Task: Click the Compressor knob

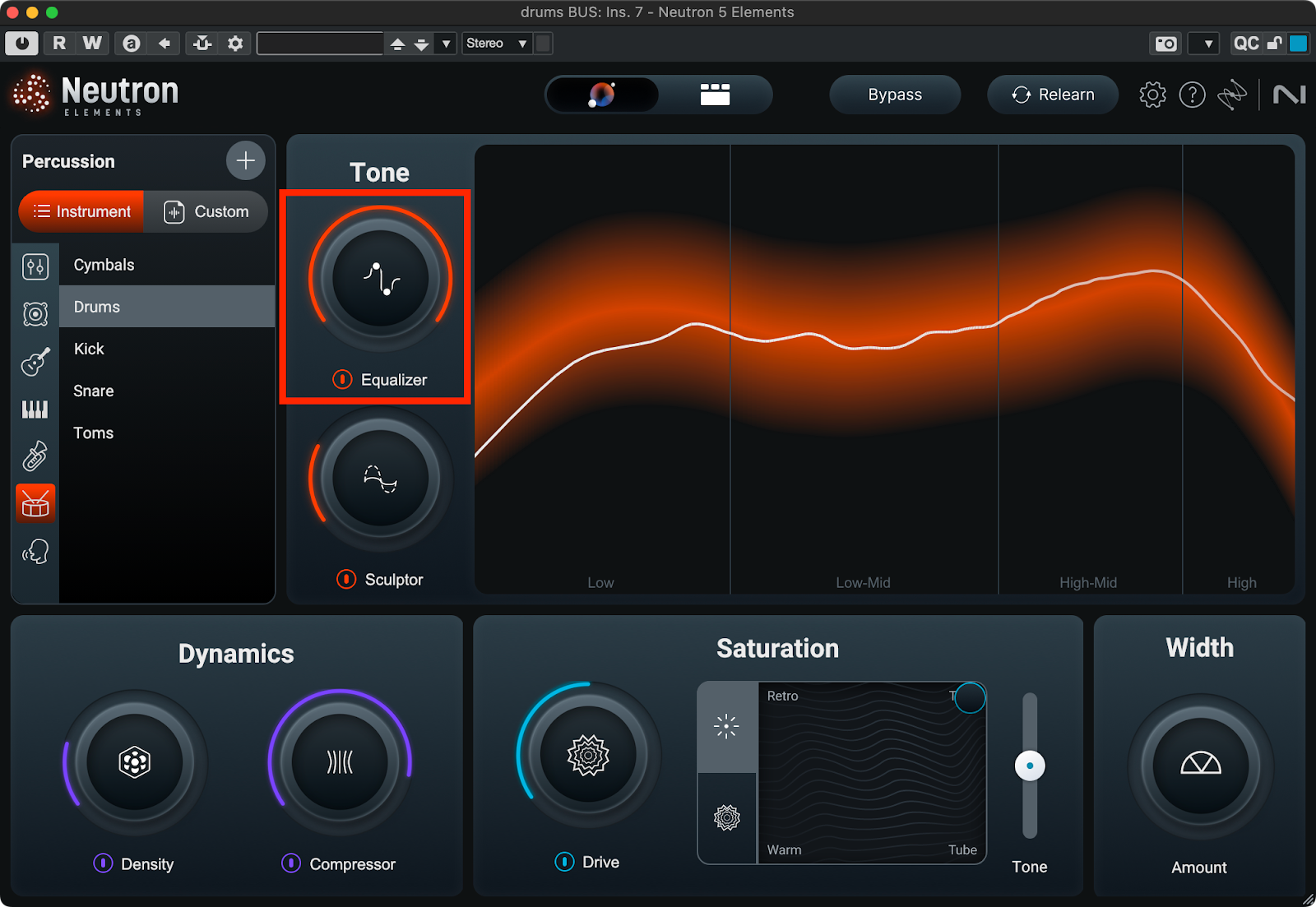Action: click(x=340, y=762)
